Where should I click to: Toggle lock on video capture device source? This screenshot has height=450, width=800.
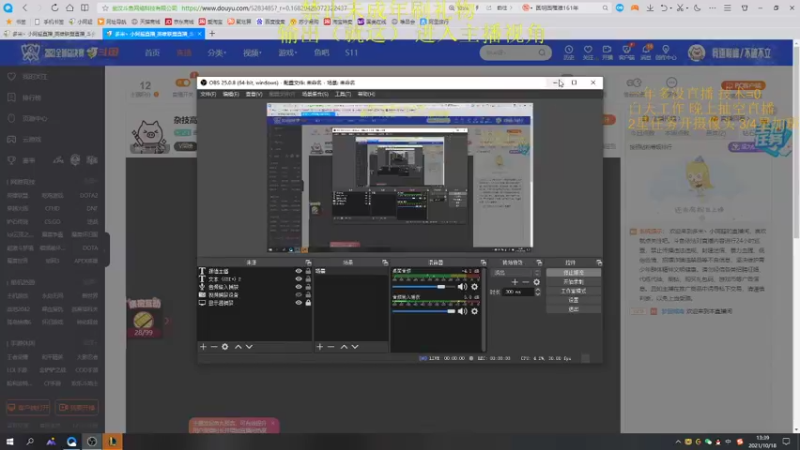(x=308, y=295)
